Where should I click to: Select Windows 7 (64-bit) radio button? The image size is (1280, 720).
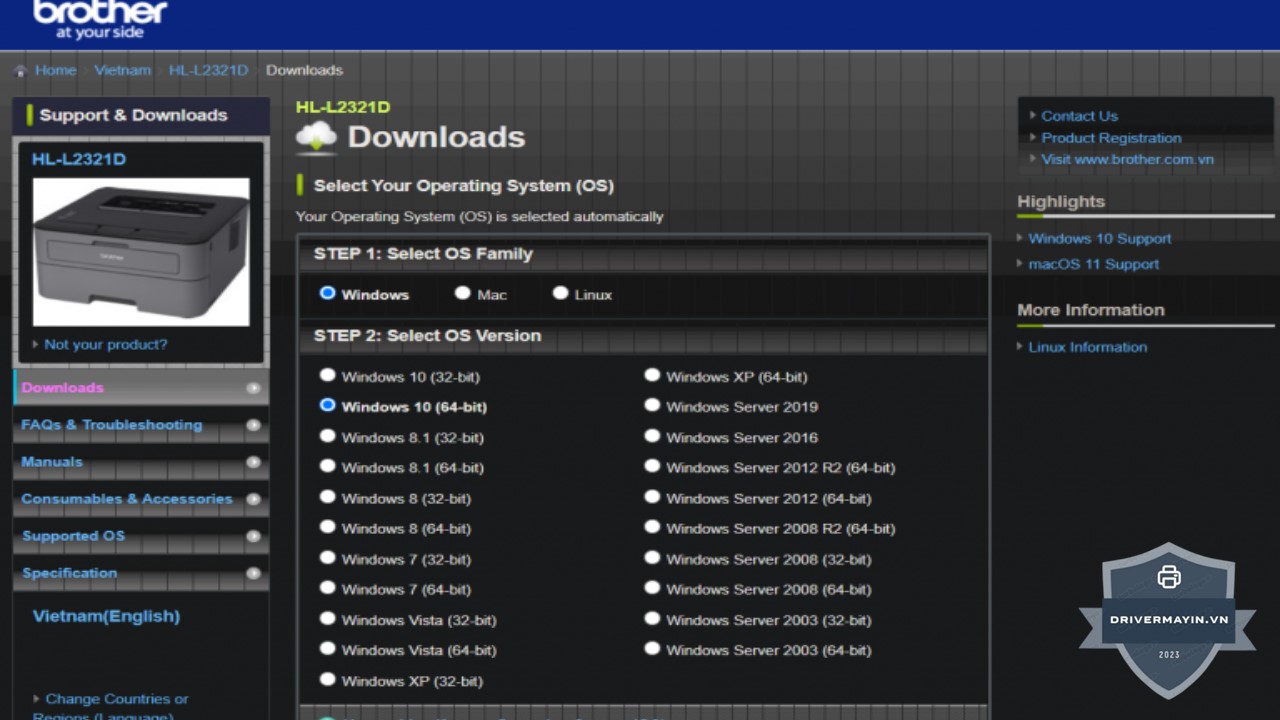click(328, 588)
